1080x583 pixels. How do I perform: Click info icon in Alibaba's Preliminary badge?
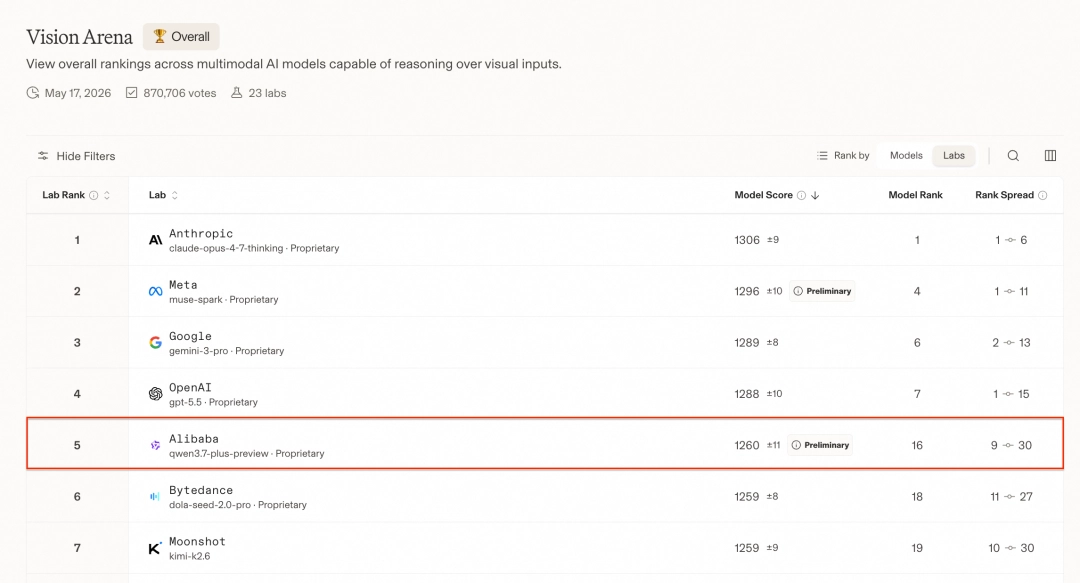point(796,445)
